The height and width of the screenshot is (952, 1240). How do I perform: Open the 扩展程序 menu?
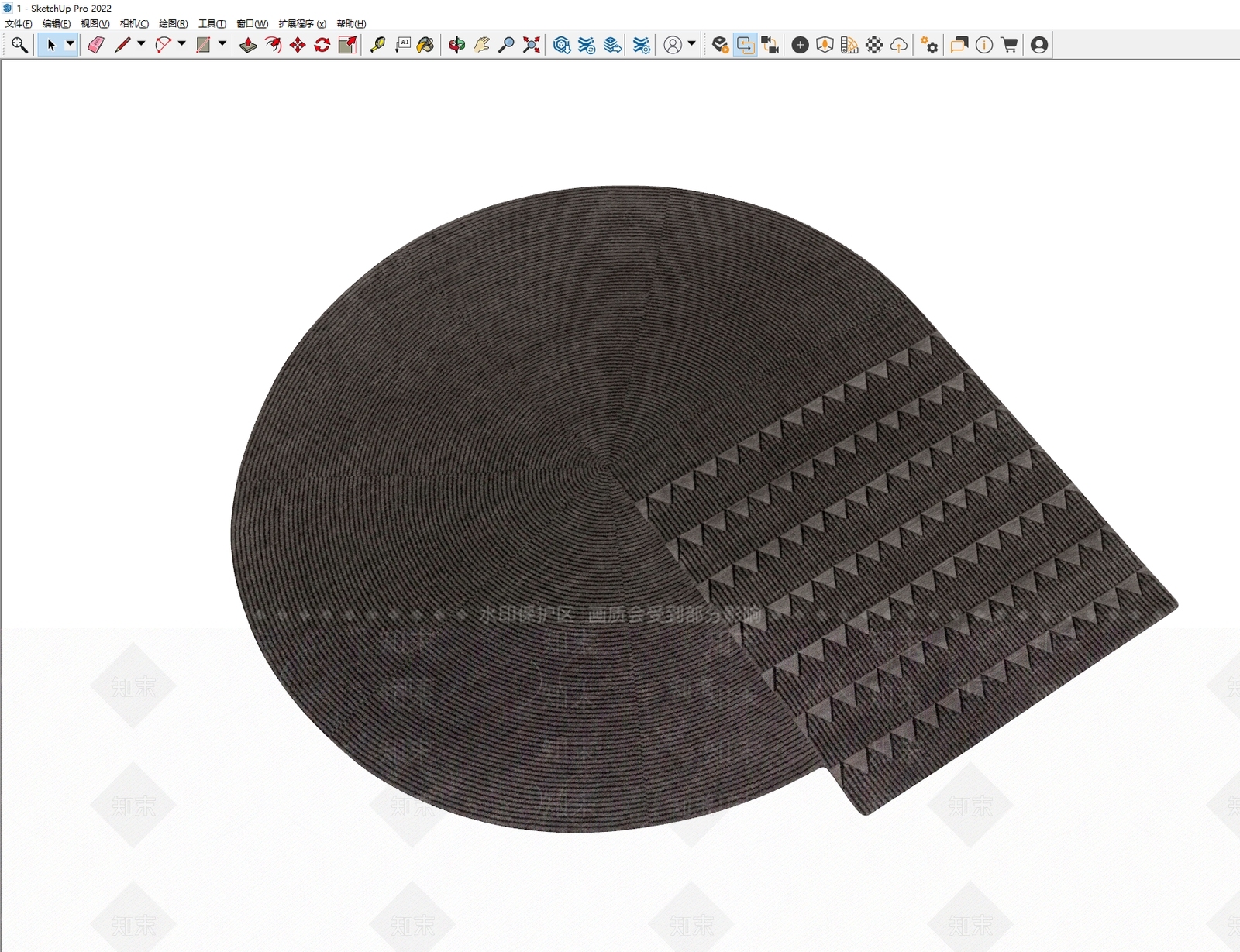(x=302, y=24)
